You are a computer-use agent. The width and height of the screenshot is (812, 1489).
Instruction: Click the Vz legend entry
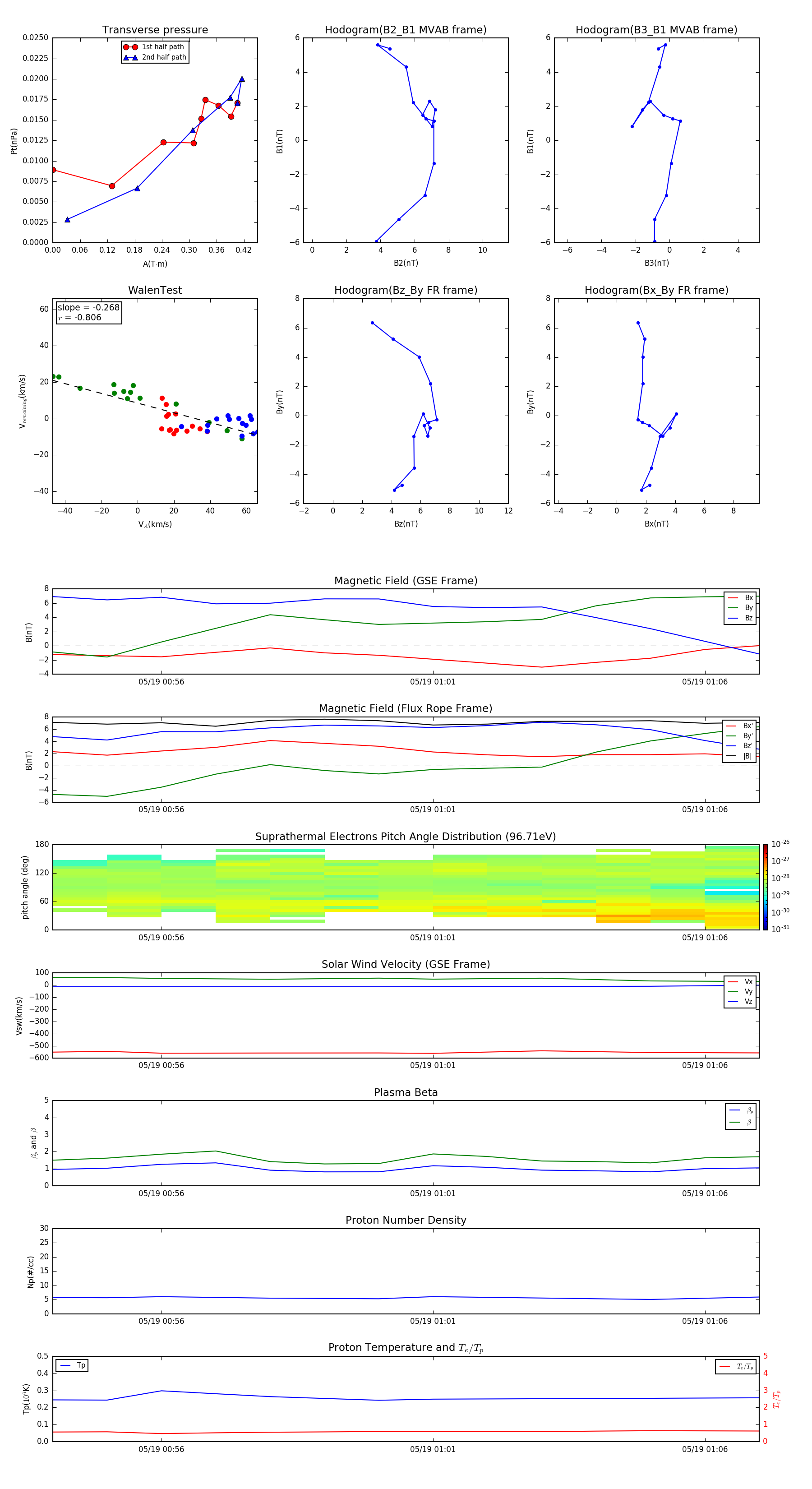coord(740,1002)
